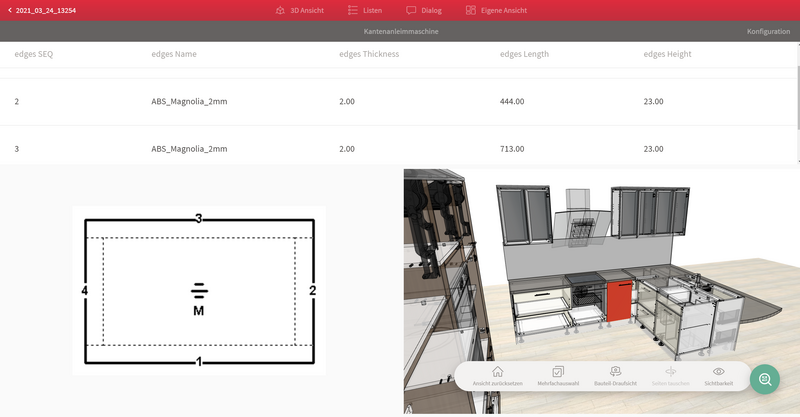Enable Mehrfachauswahl multi-select mode
800x417 pixels.
coord(558,375)
